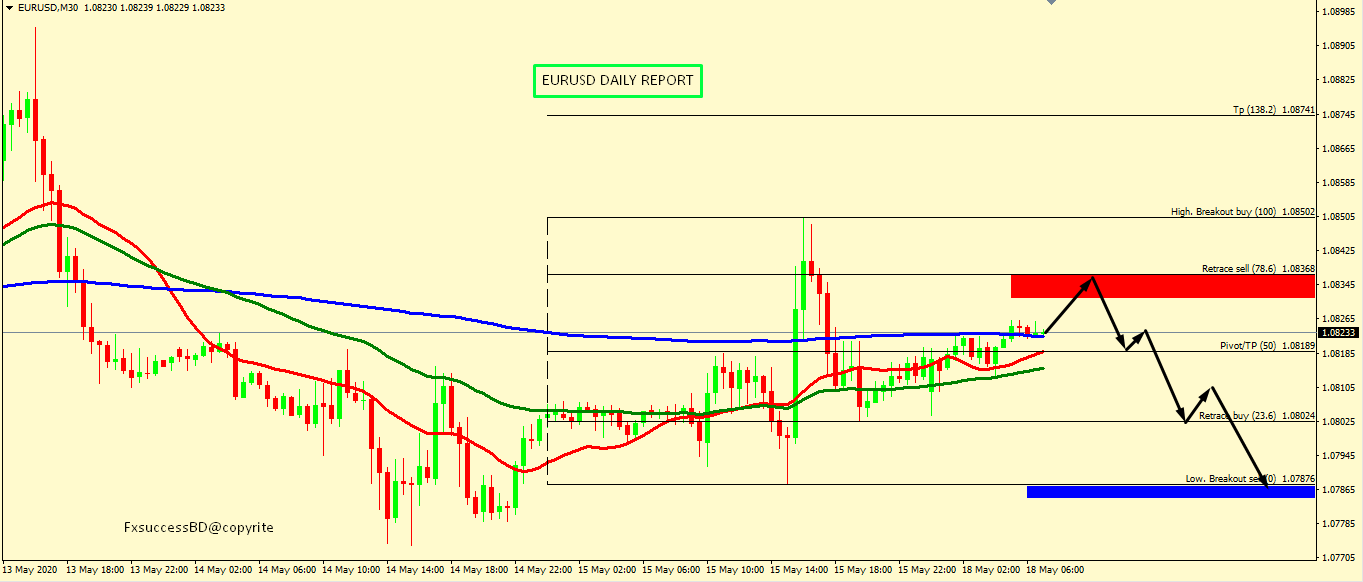
Task: Click the Tp (138.2) 1.08741 level label
Action: tap(1273, 110)
